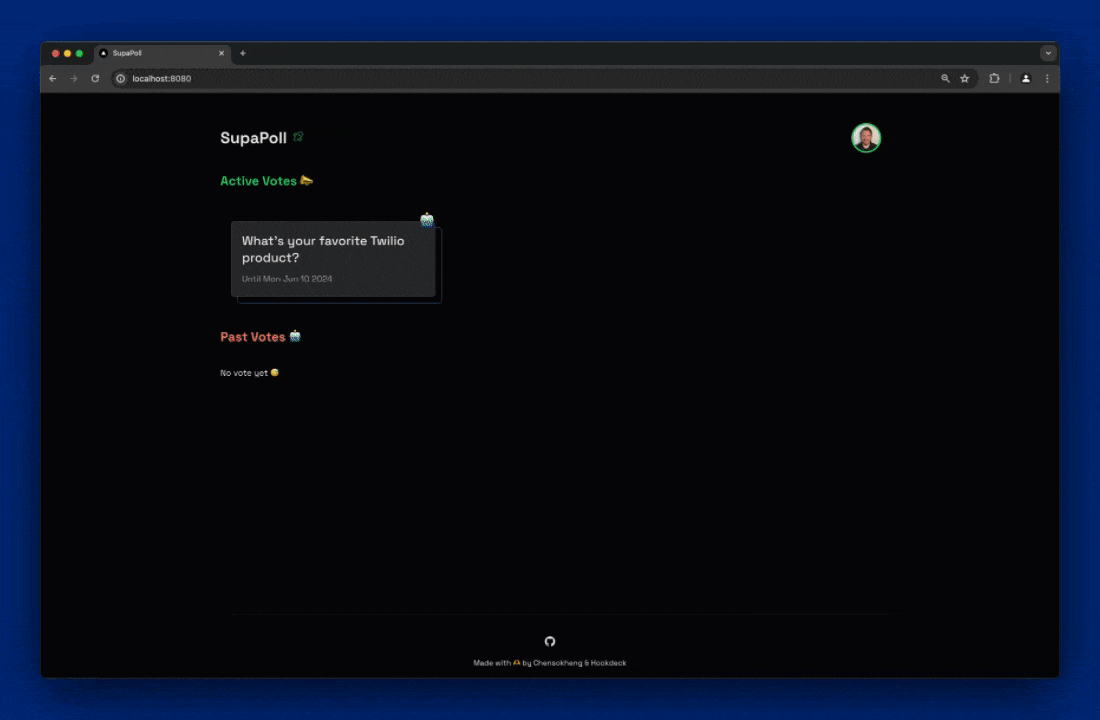
Task: Expand the tab search dropdown arrow
Action: point(1048,53)
